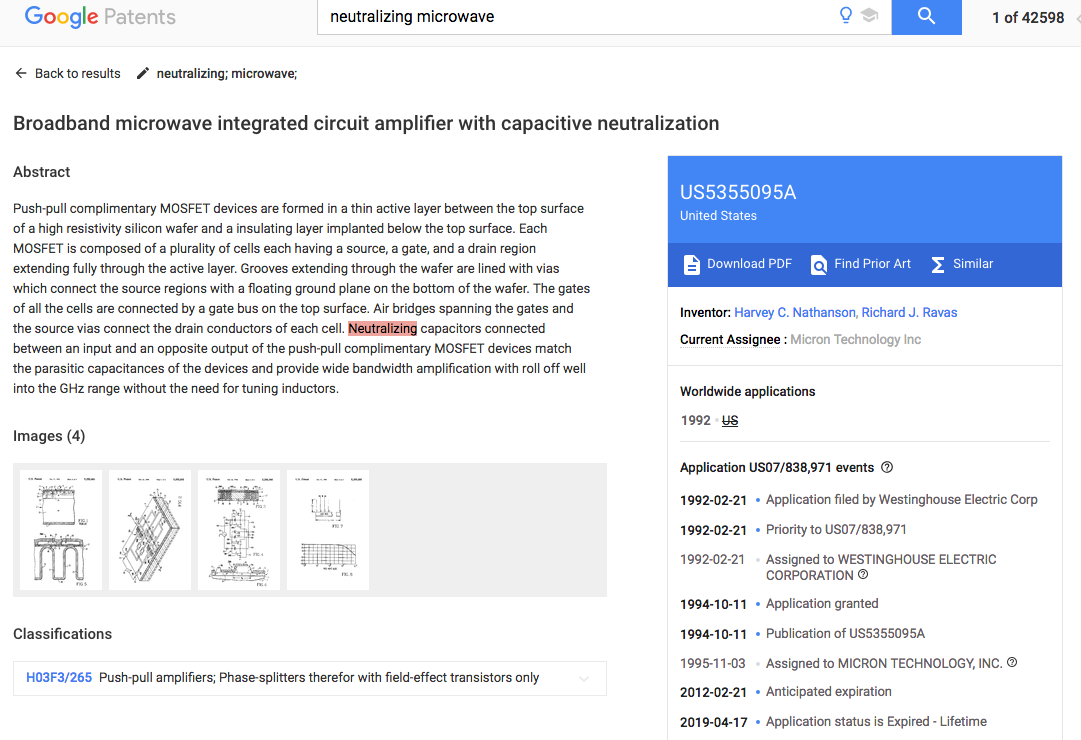Click help icon after WESTINGHOUSE ELECTRIC CORPORATION

[862, 574]
